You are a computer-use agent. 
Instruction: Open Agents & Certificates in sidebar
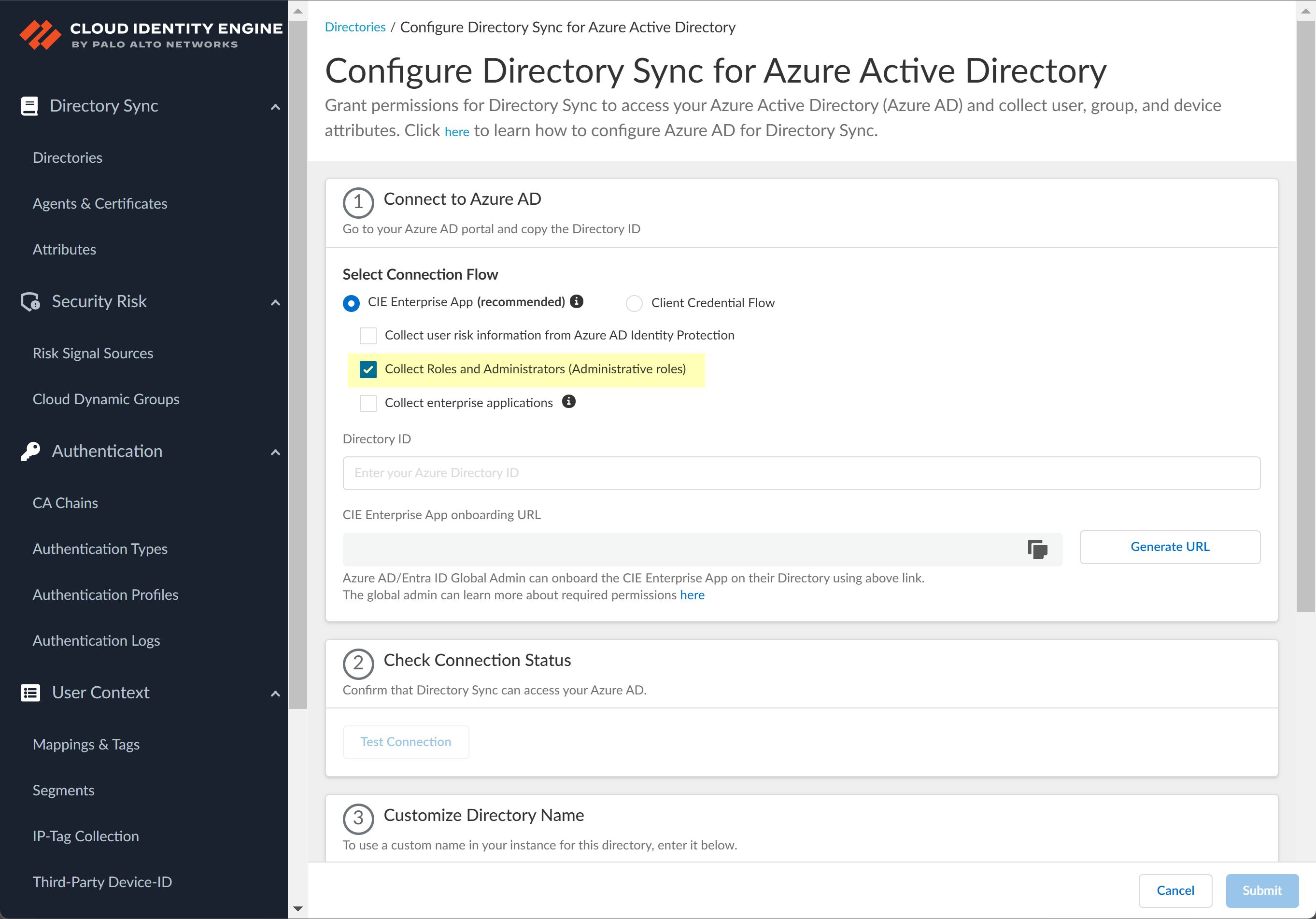[x=100, y=203]
